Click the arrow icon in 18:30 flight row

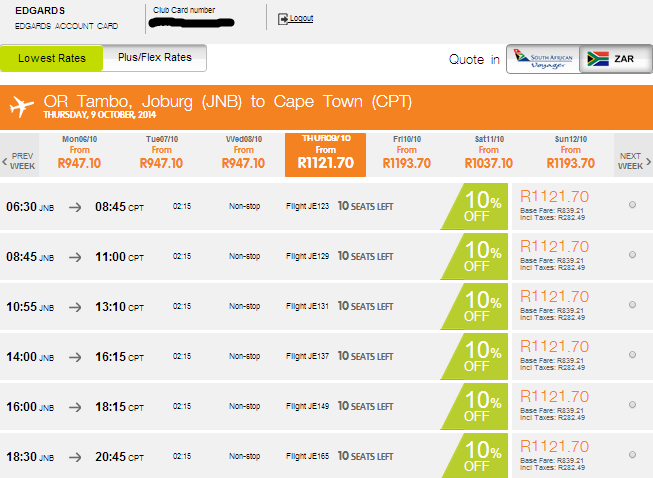[75, 457]
